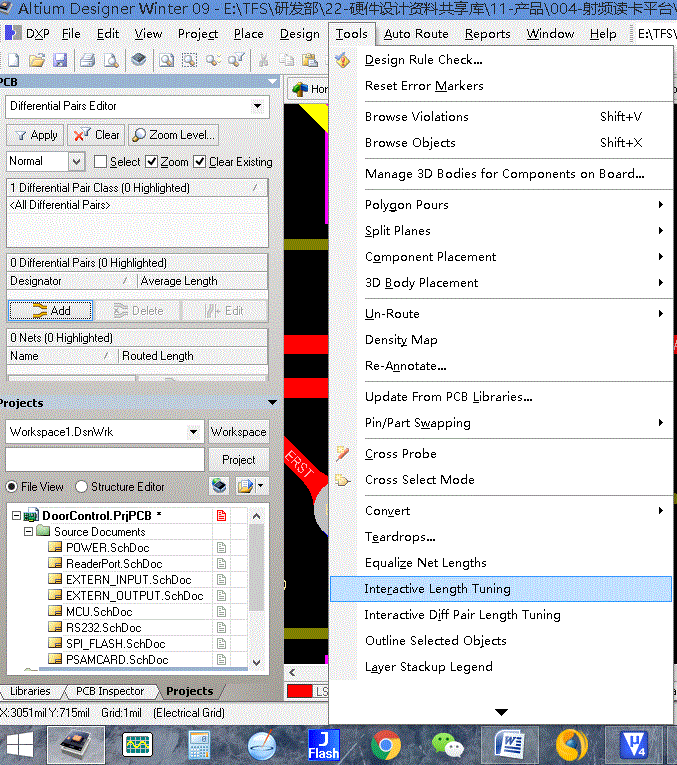Open the Design menu
This screenshot has width=677, height=765.
[299, 34]
